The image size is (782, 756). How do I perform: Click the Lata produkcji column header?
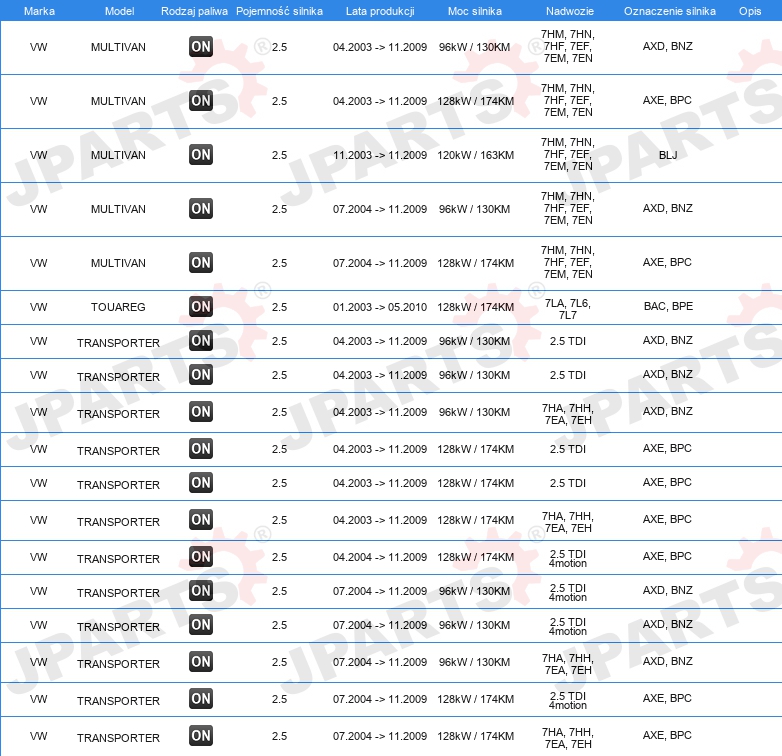pos(380,11)
